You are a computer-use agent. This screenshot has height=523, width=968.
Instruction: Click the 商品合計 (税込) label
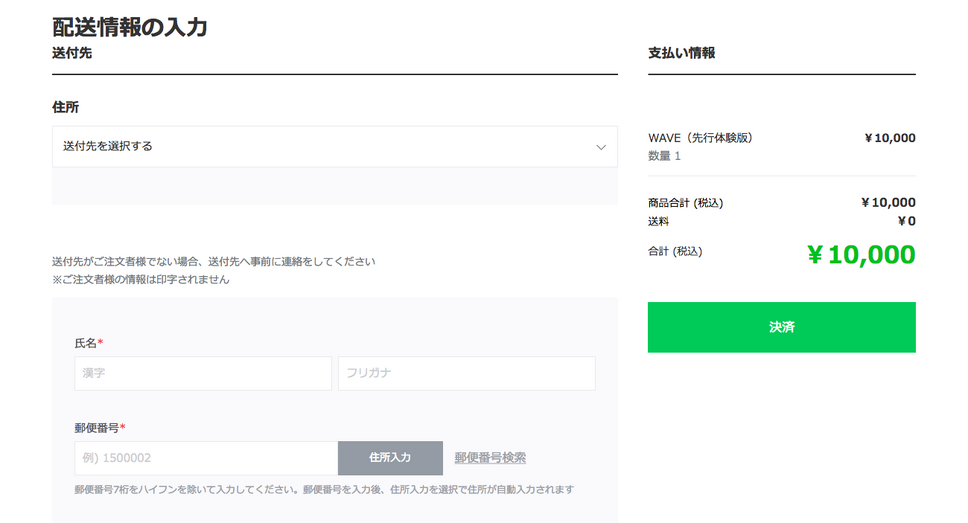click(x=685, y=203)
